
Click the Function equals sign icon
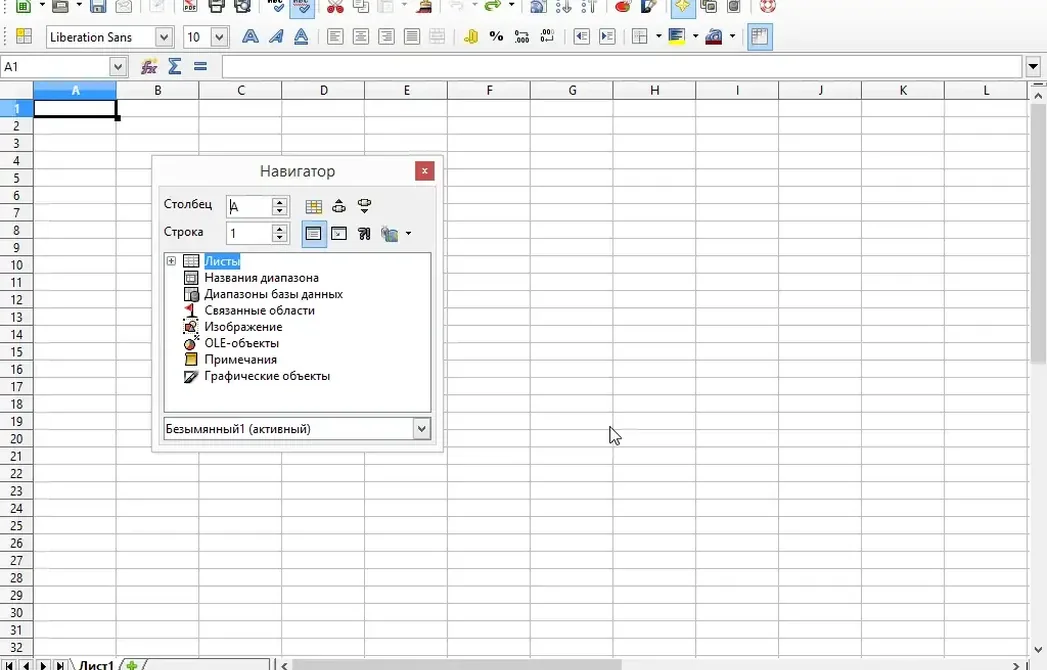pyautogui.click(x=200, y=66)
